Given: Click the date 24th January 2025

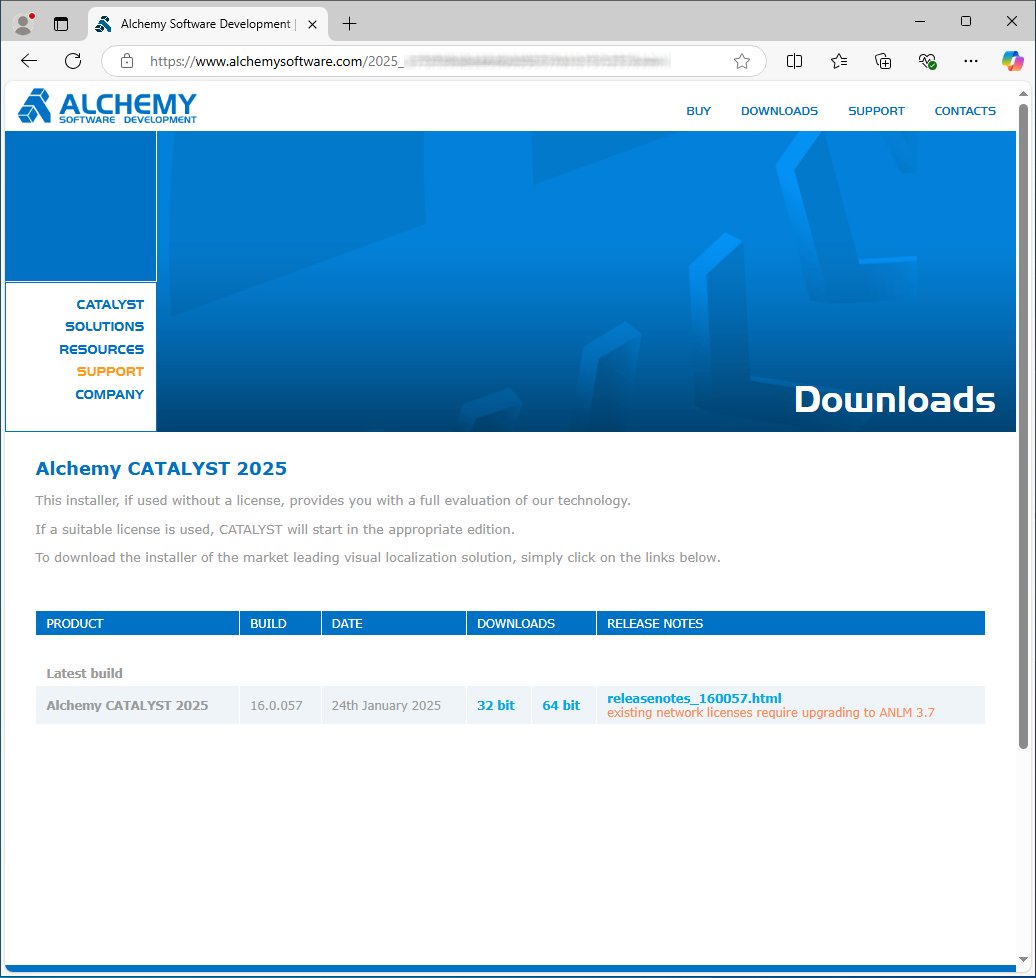Looking at the screenshot, I should pyautogui.click(x=386, y=706).
